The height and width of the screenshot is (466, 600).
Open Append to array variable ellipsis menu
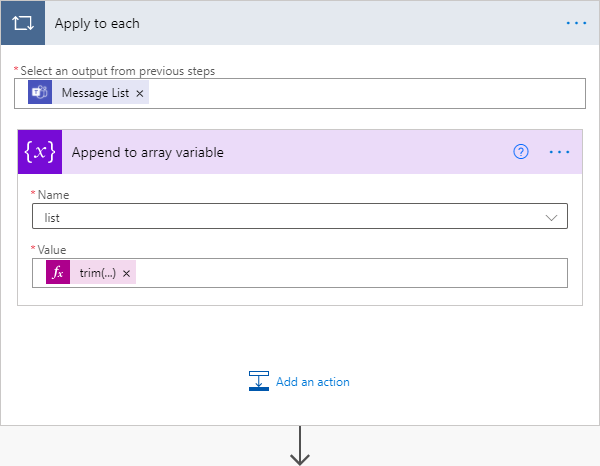point(559,152)
